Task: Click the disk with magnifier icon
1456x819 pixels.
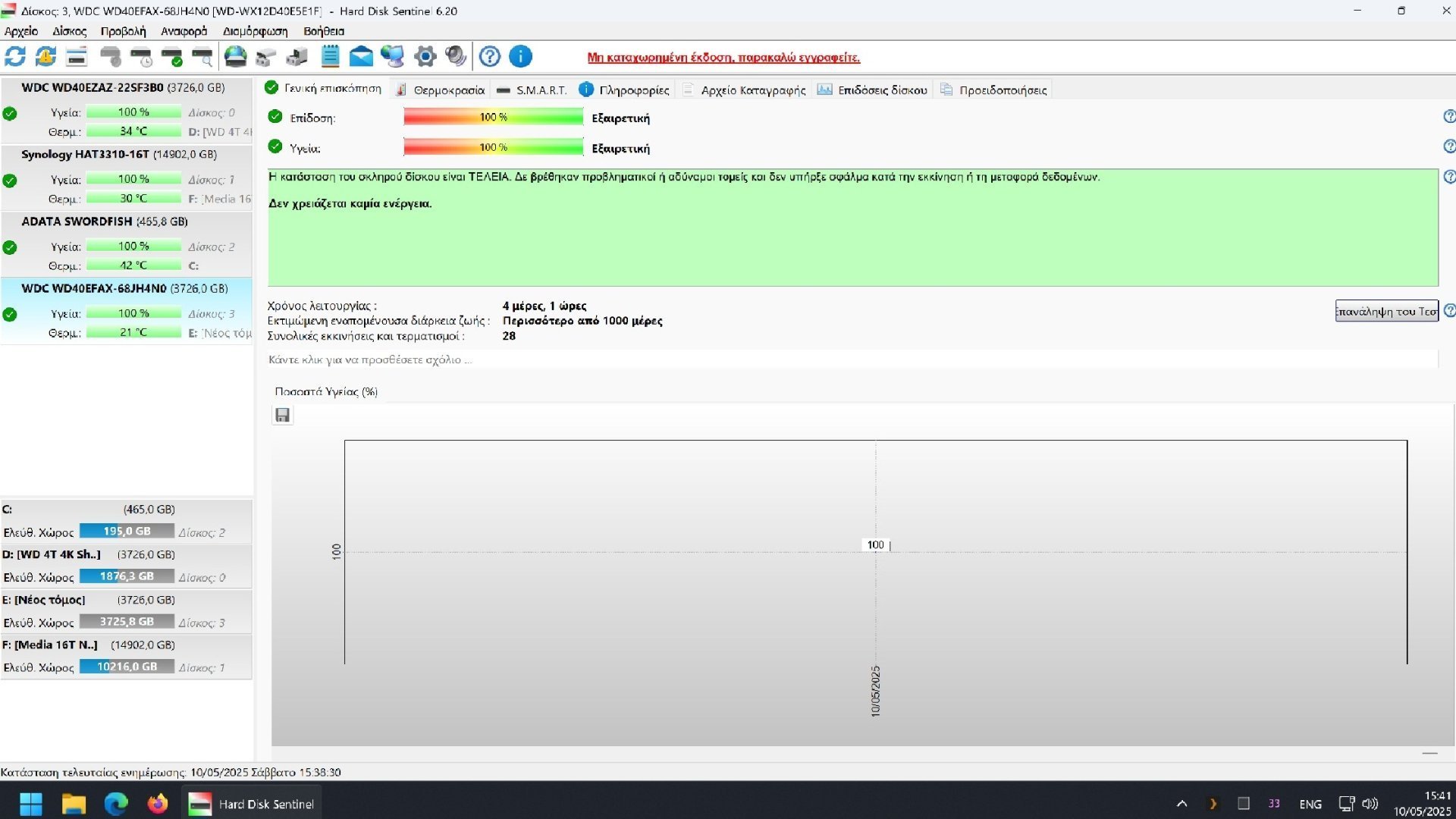Action: (x=202, y=56)
